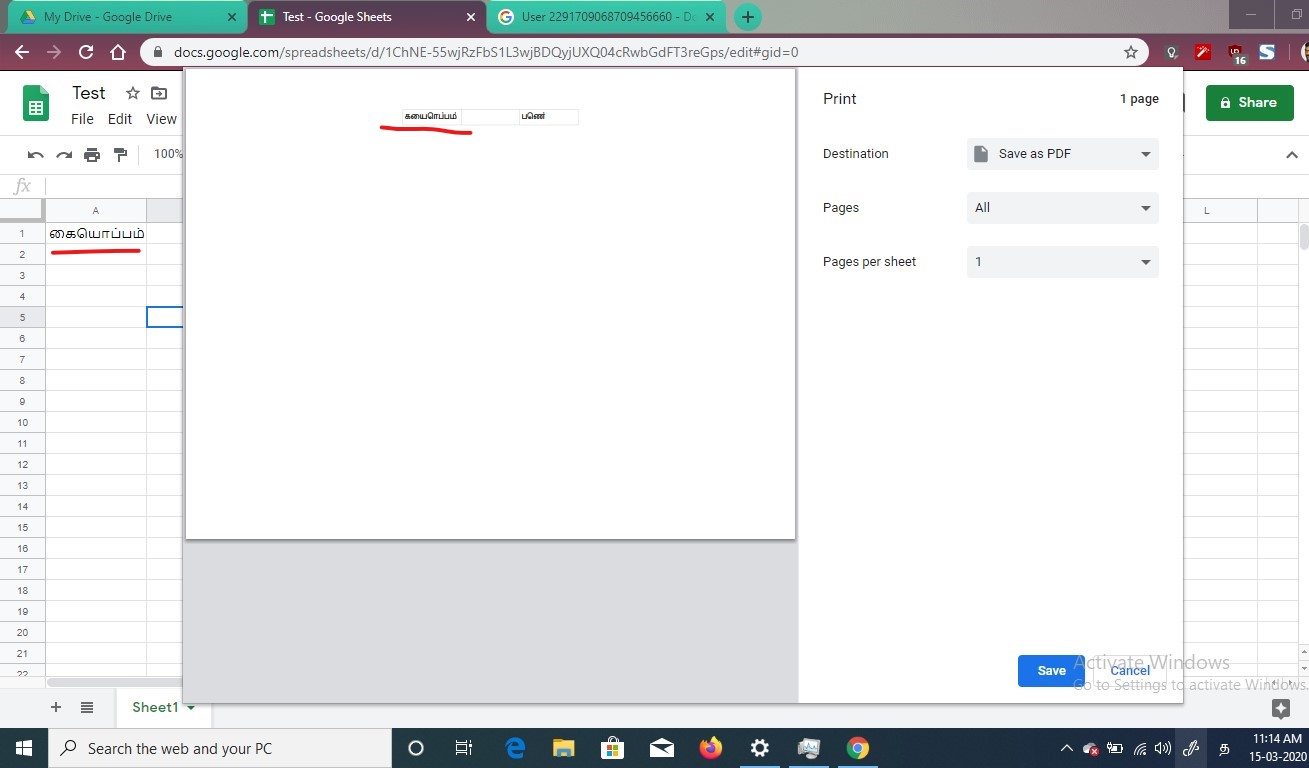The image size is (1309, 768).
Task: Select column L header
Action: (1207, 210)
